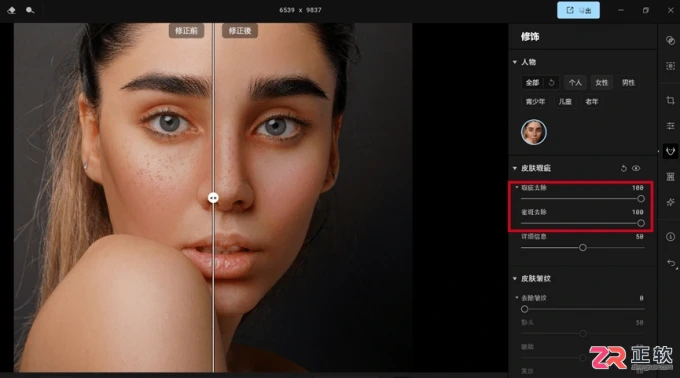Select the 老年 filter
The width and height of the screenshot is (680, 378).
pyautogui.click(x=592, y=101)
